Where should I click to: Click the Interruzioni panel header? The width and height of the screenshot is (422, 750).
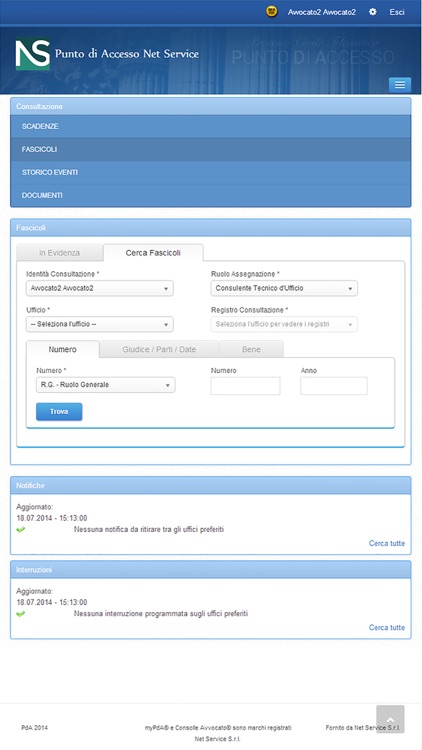tap(211, 570)
